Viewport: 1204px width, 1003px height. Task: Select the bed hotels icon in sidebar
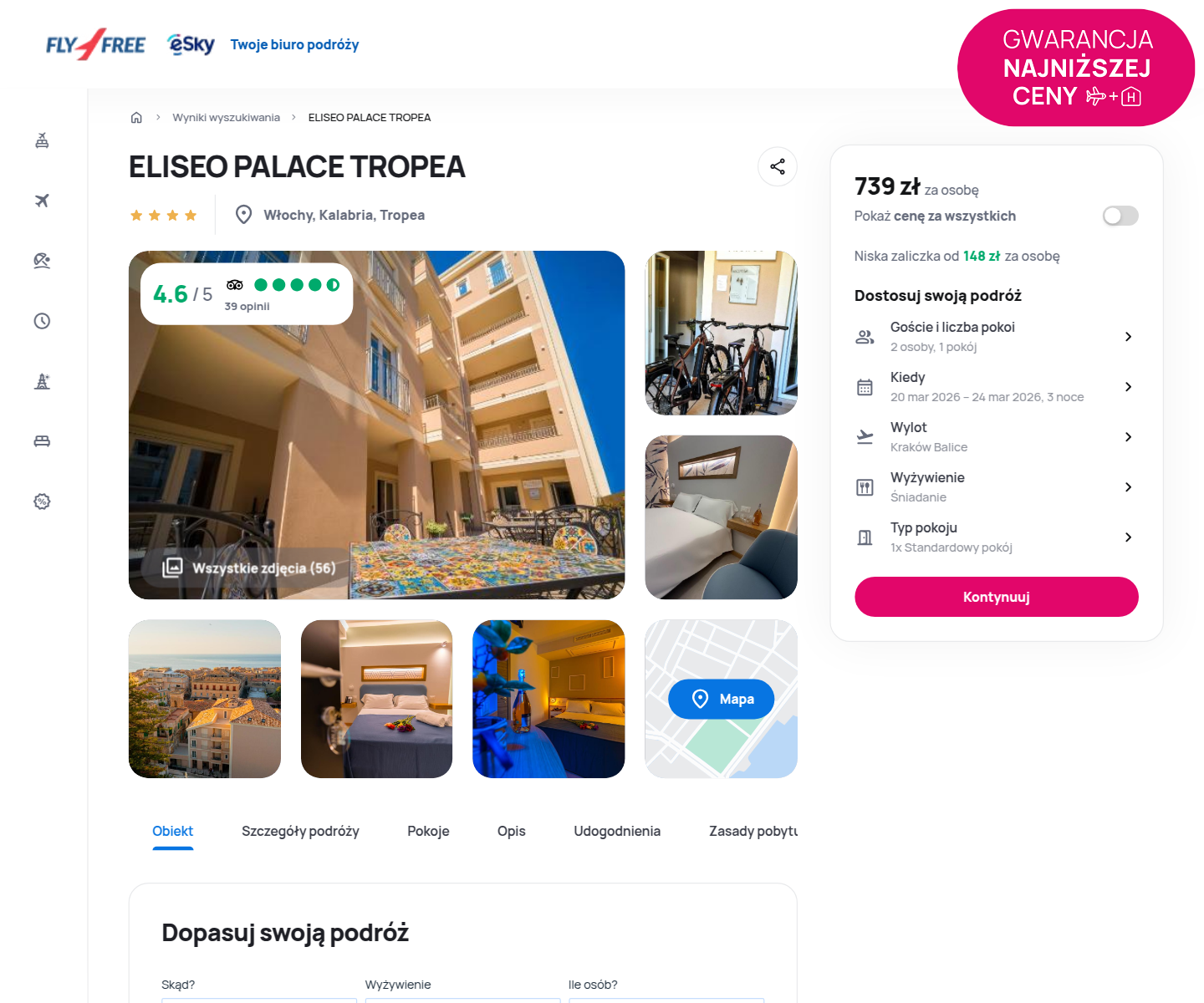(42, 441)
